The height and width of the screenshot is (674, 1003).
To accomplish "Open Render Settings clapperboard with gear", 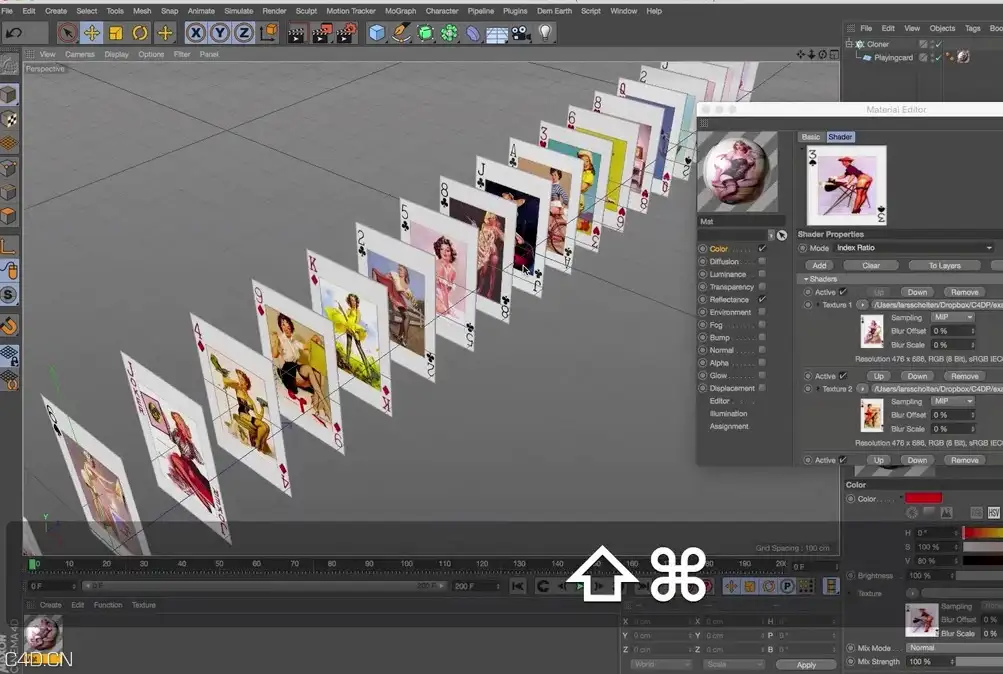I will coord(346,33).
